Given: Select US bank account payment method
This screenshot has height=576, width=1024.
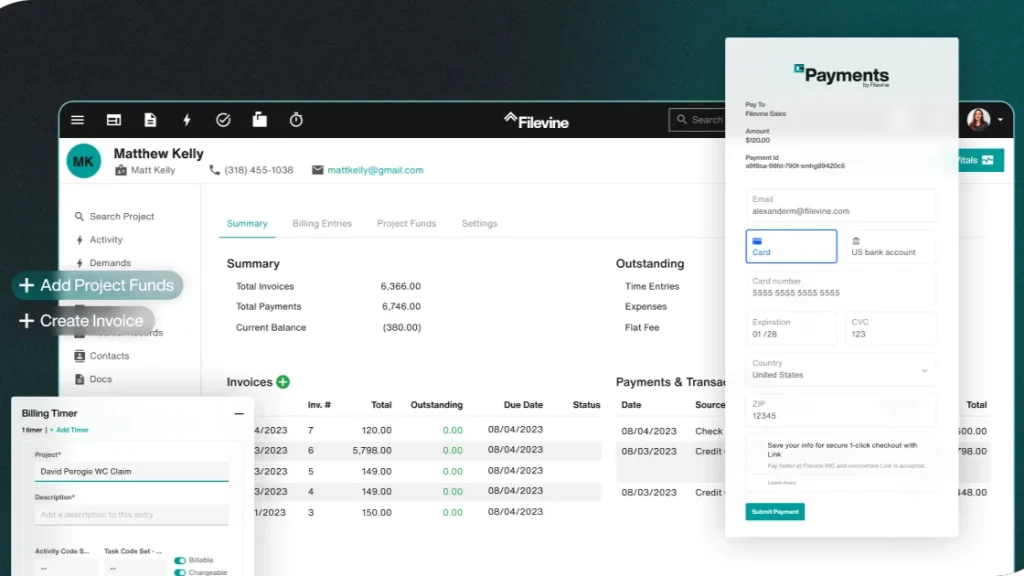Looking at the screenshot, I should pos(889,246).
